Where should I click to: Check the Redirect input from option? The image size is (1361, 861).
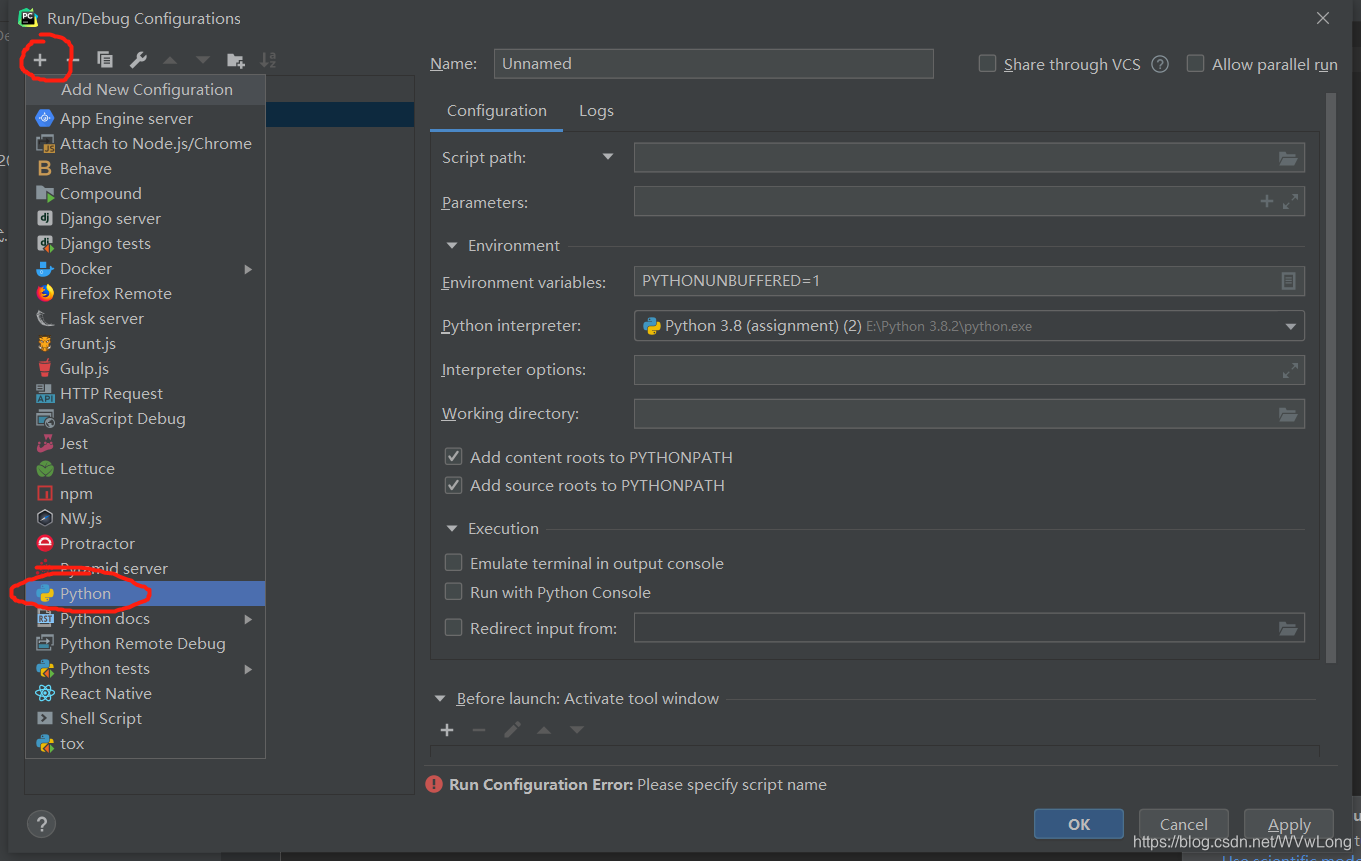(453, 628)
